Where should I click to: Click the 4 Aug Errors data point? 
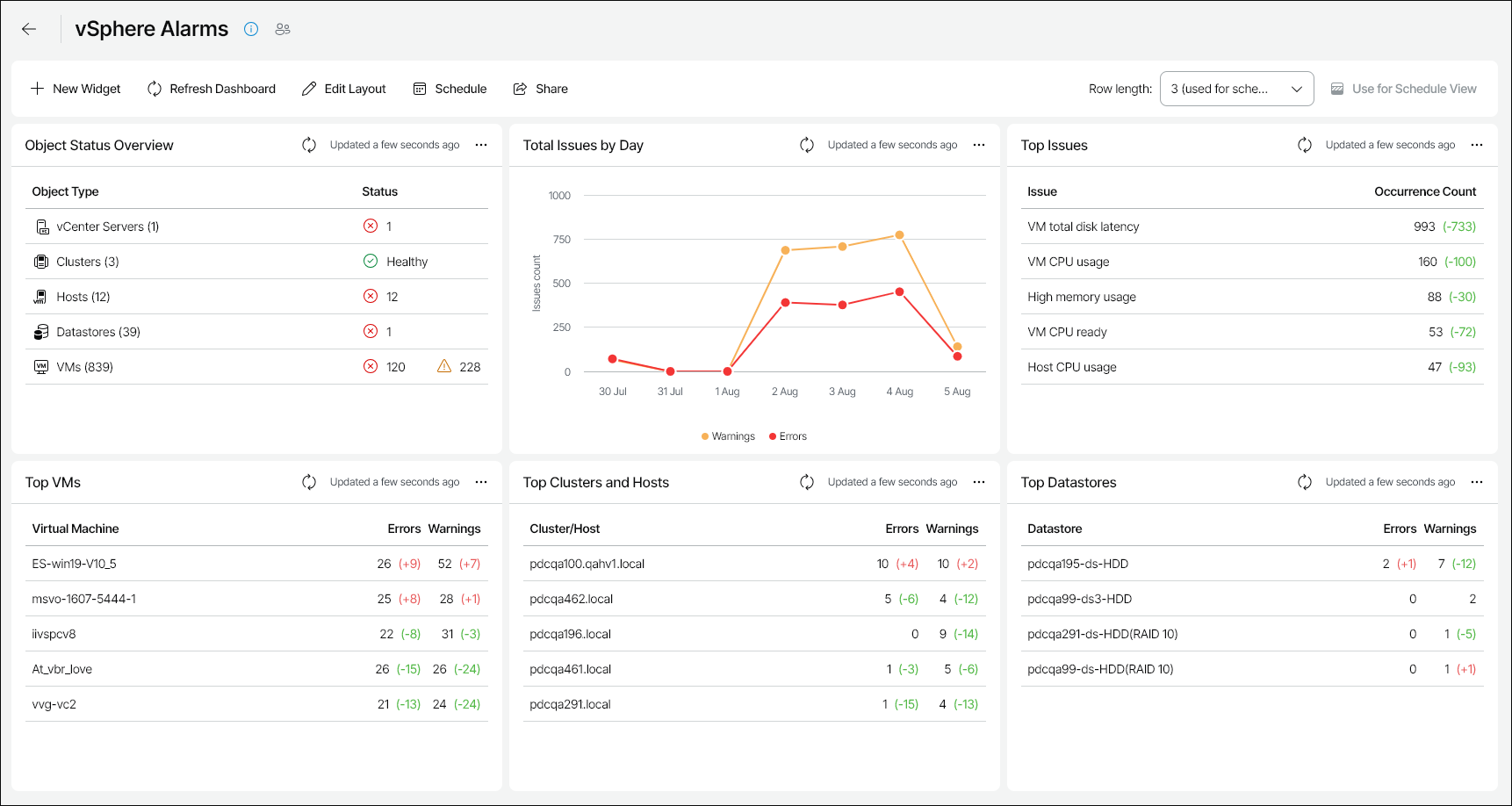(899, 292)
